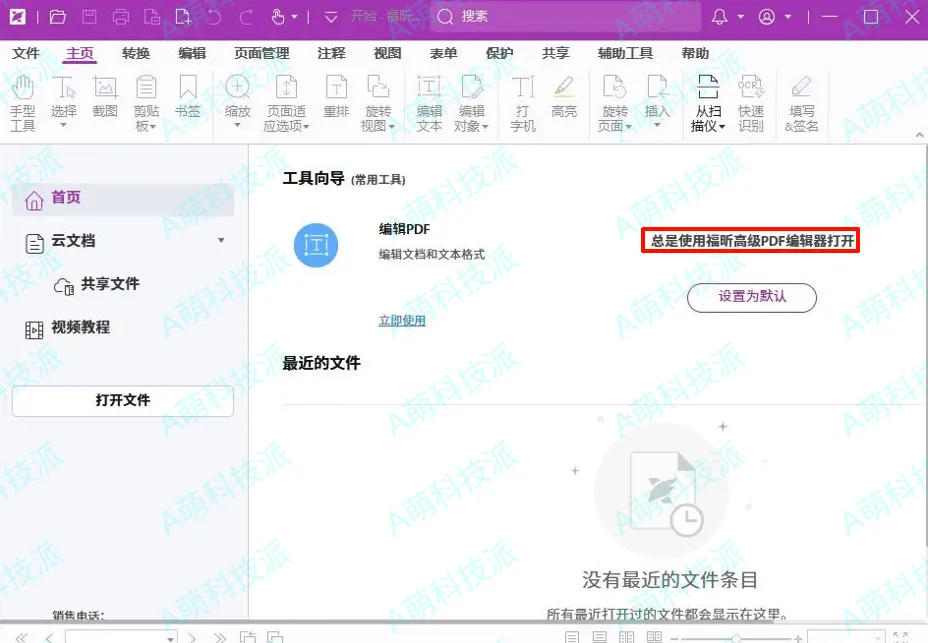Viewport: 928px width, 643px height.
Task: Click the notification bell icon
Action: (x=720, y=17)
